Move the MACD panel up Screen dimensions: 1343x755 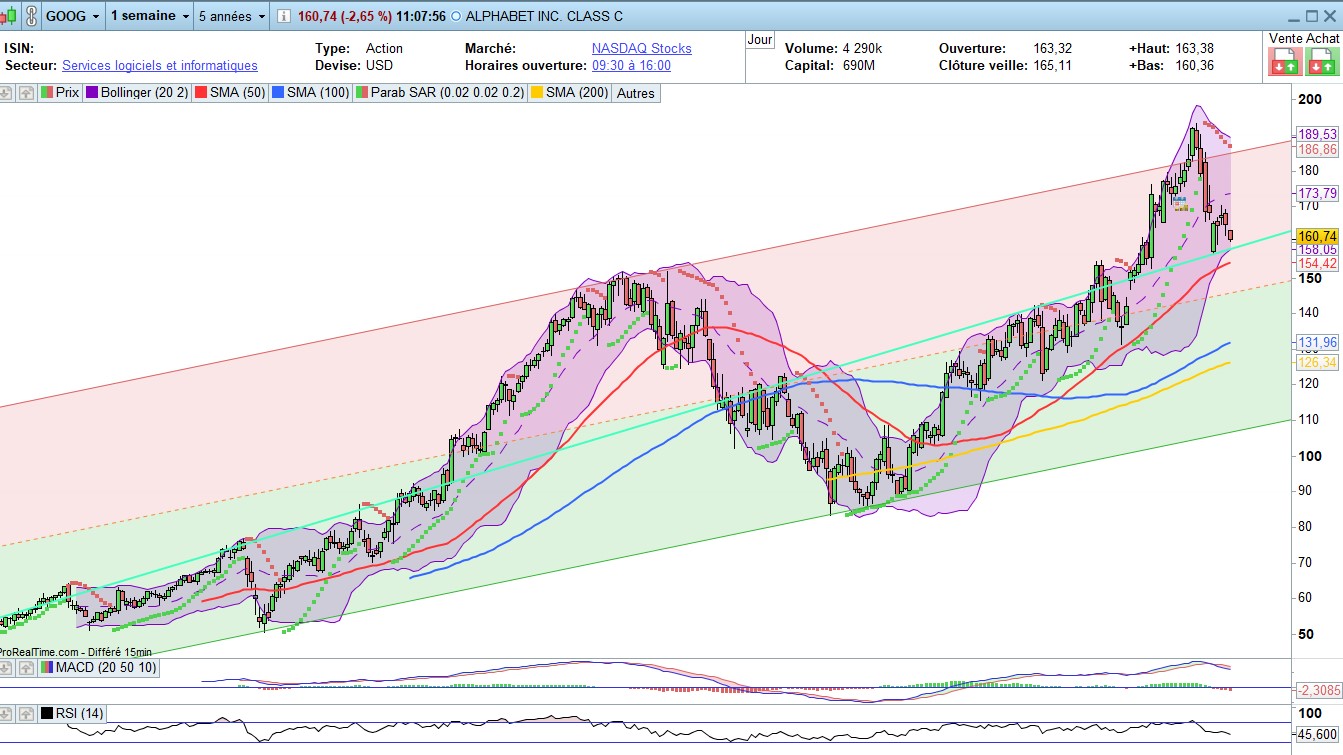(26, 667)
